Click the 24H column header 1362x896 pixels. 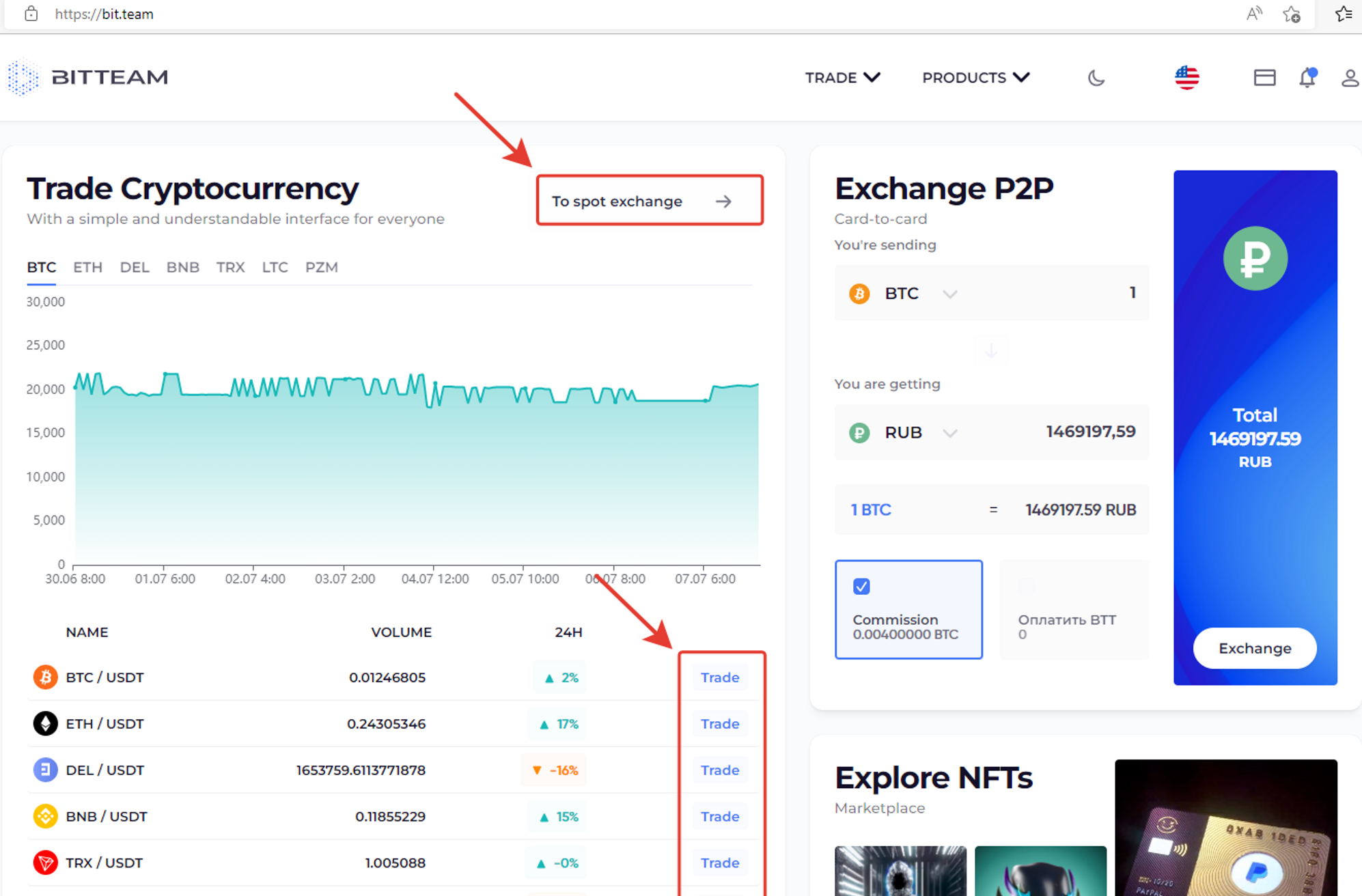(x=568, y=632)
